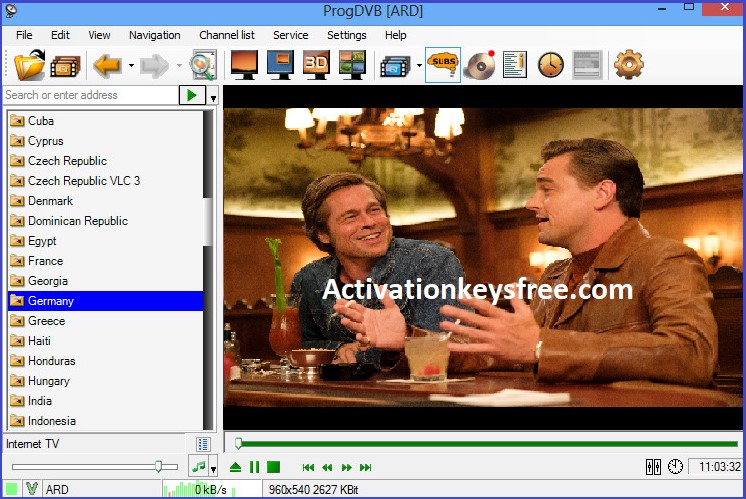Pause playback with the pause button
Screen dimensions: 746x499
pos(255,467)
